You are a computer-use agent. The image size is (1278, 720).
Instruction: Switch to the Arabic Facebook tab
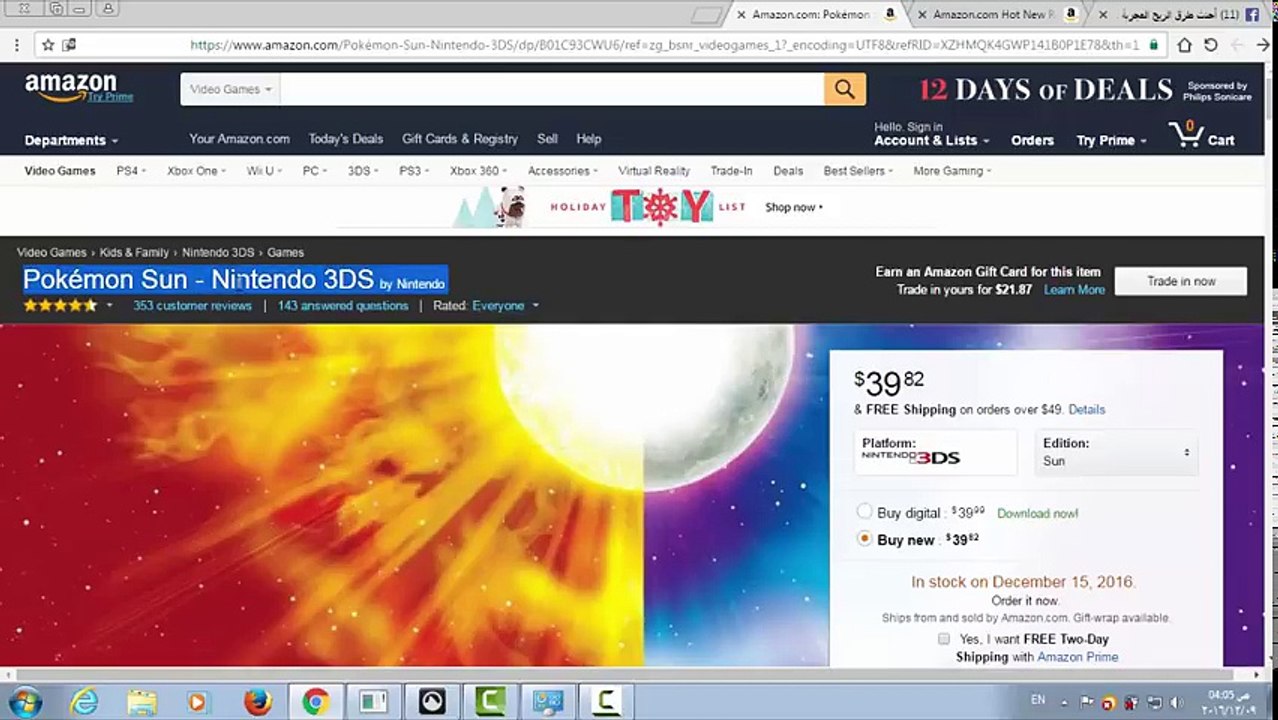coord(1180,15)
